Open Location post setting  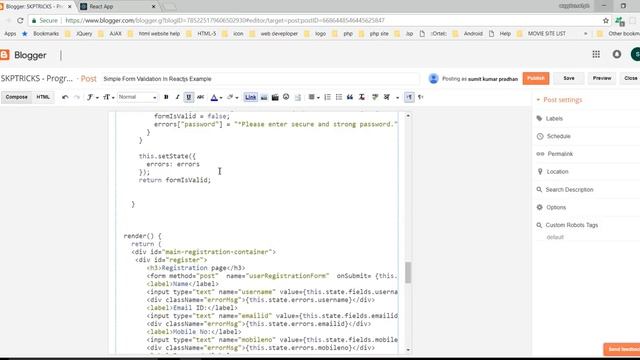(553, 172)
